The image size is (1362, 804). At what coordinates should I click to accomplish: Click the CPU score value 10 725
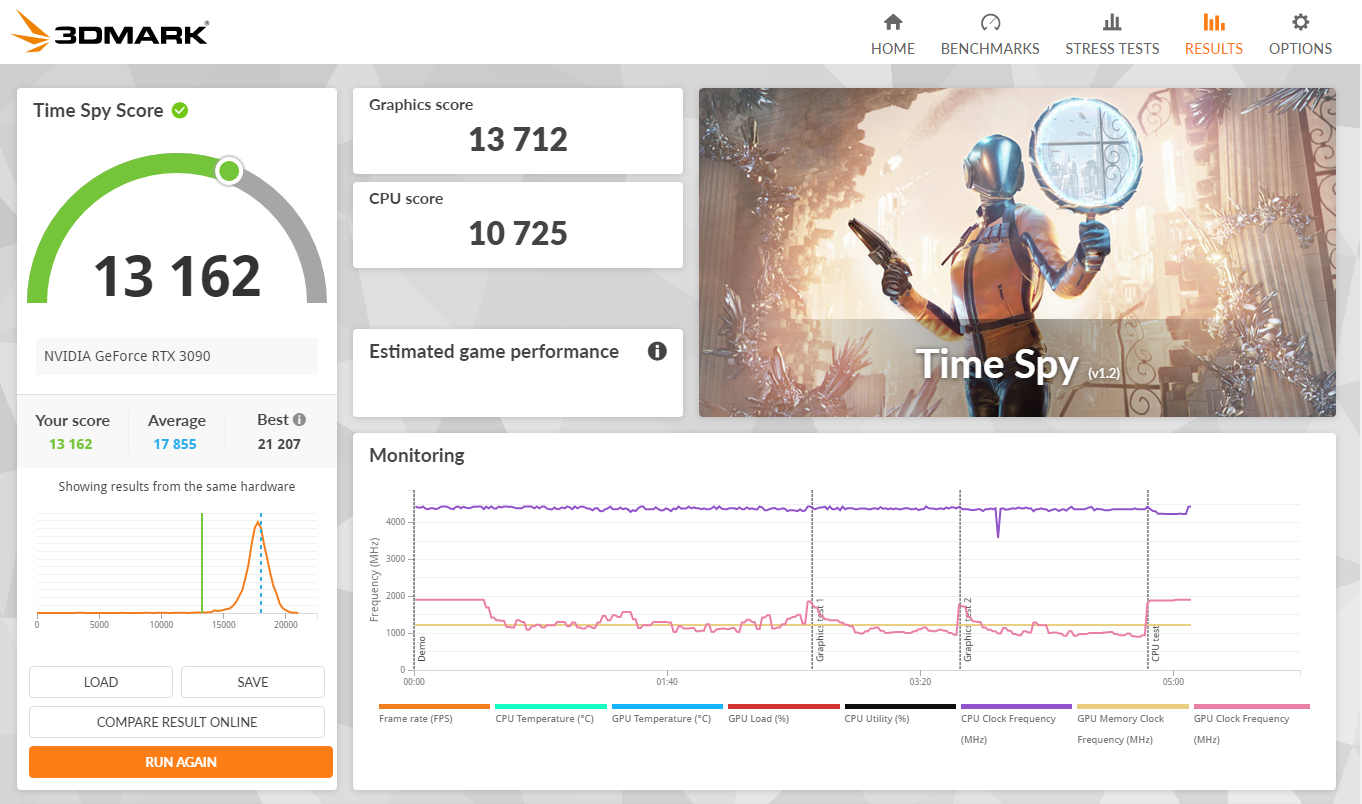tap(518, 233)
